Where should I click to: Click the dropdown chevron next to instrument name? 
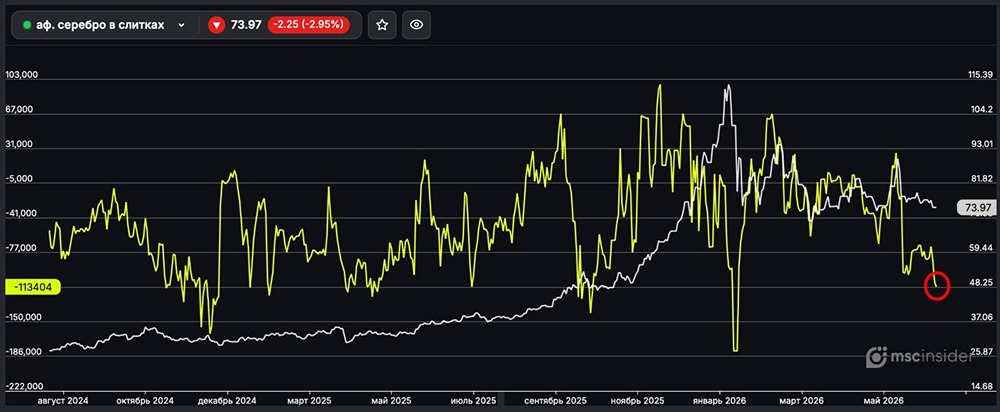pyautogui.click(x=181, y=26)
